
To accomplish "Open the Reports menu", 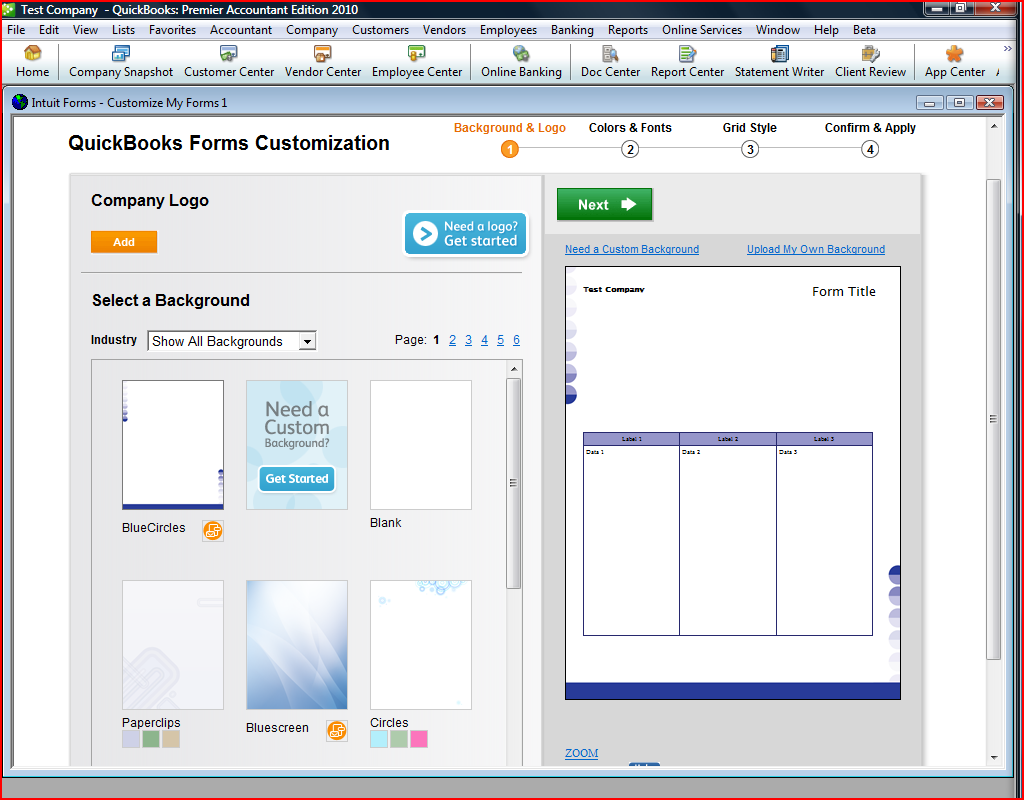I will point(628,30).
